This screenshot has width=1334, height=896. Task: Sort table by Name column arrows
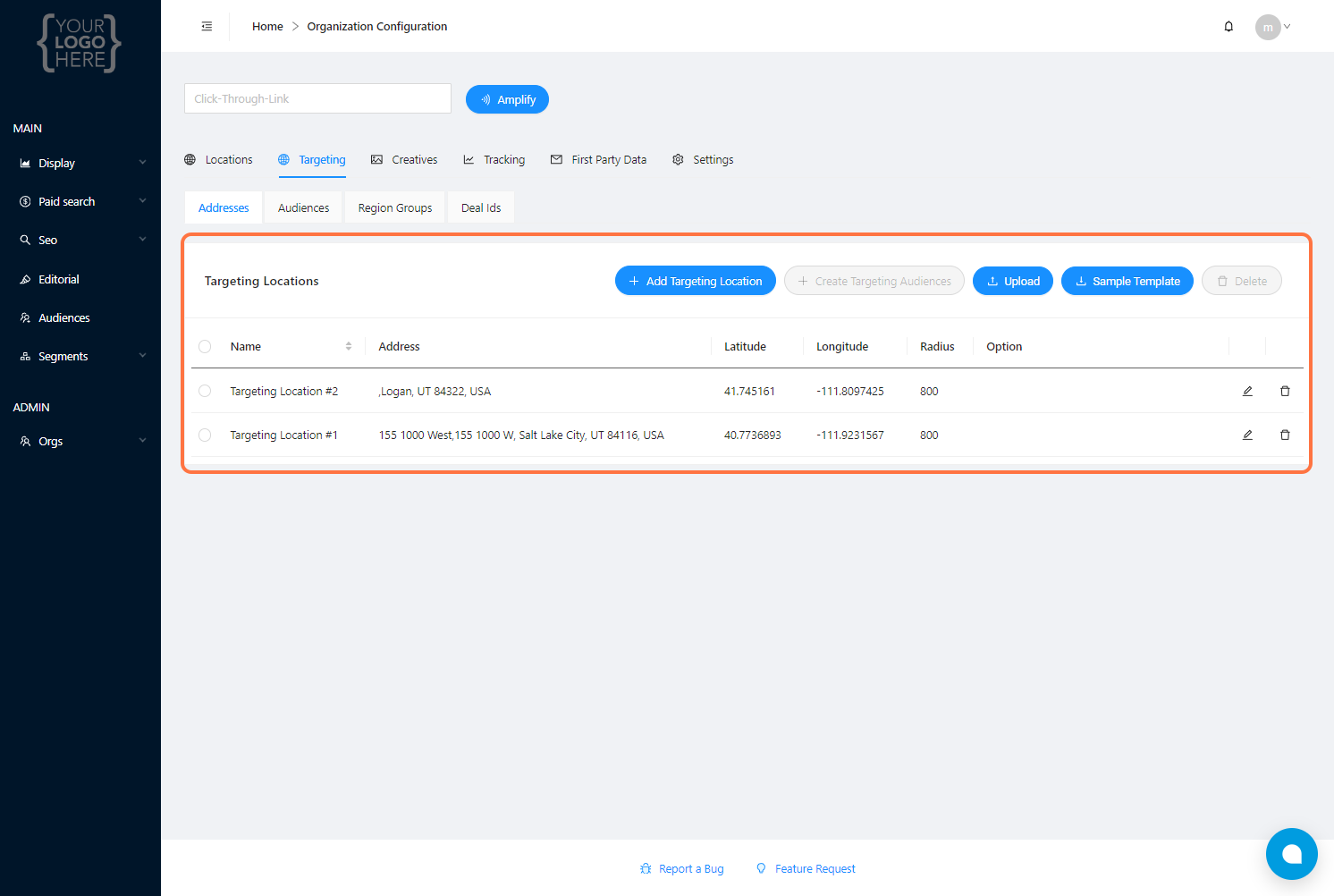349,346
